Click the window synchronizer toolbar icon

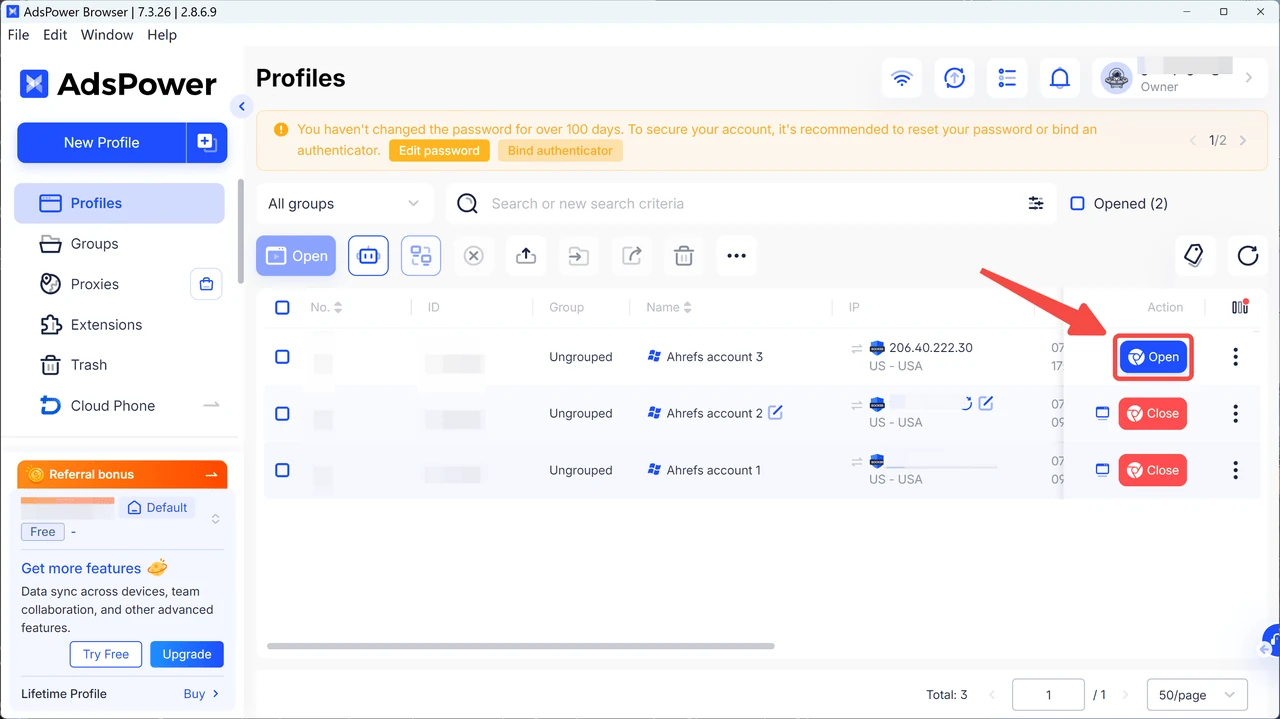click(x=421, y=256)
